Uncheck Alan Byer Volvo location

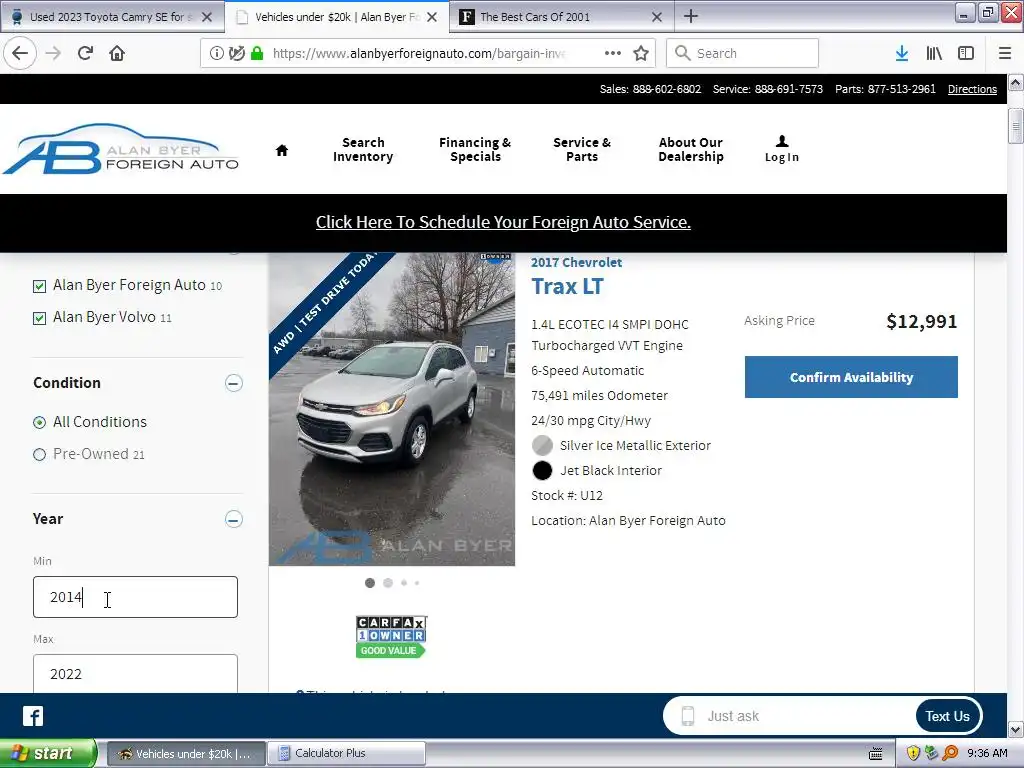[39, 318]
